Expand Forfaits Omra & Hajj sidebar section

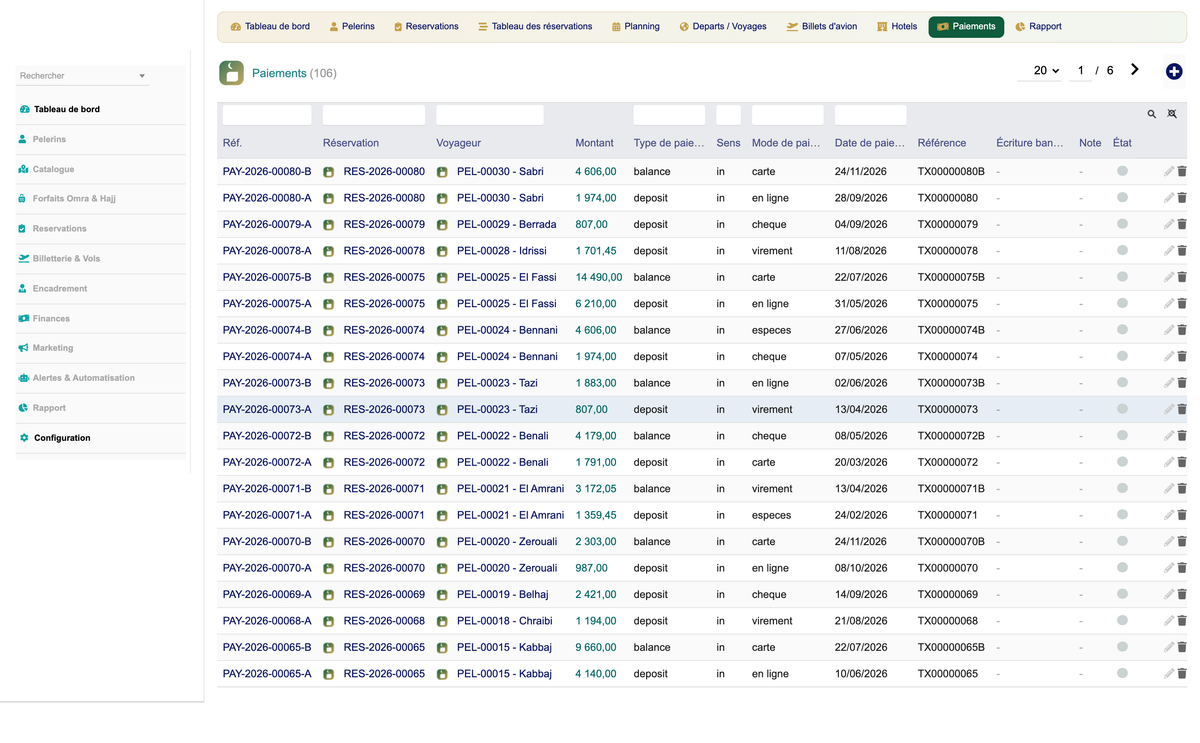pyautogui.click(x=101, y=199)
